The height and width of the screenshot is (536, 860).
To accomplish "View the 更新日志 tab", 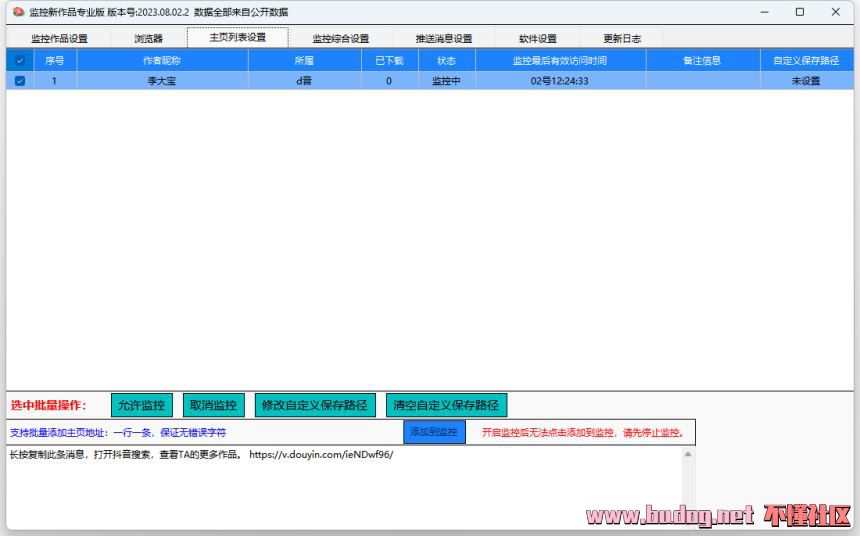I will 622,39.
